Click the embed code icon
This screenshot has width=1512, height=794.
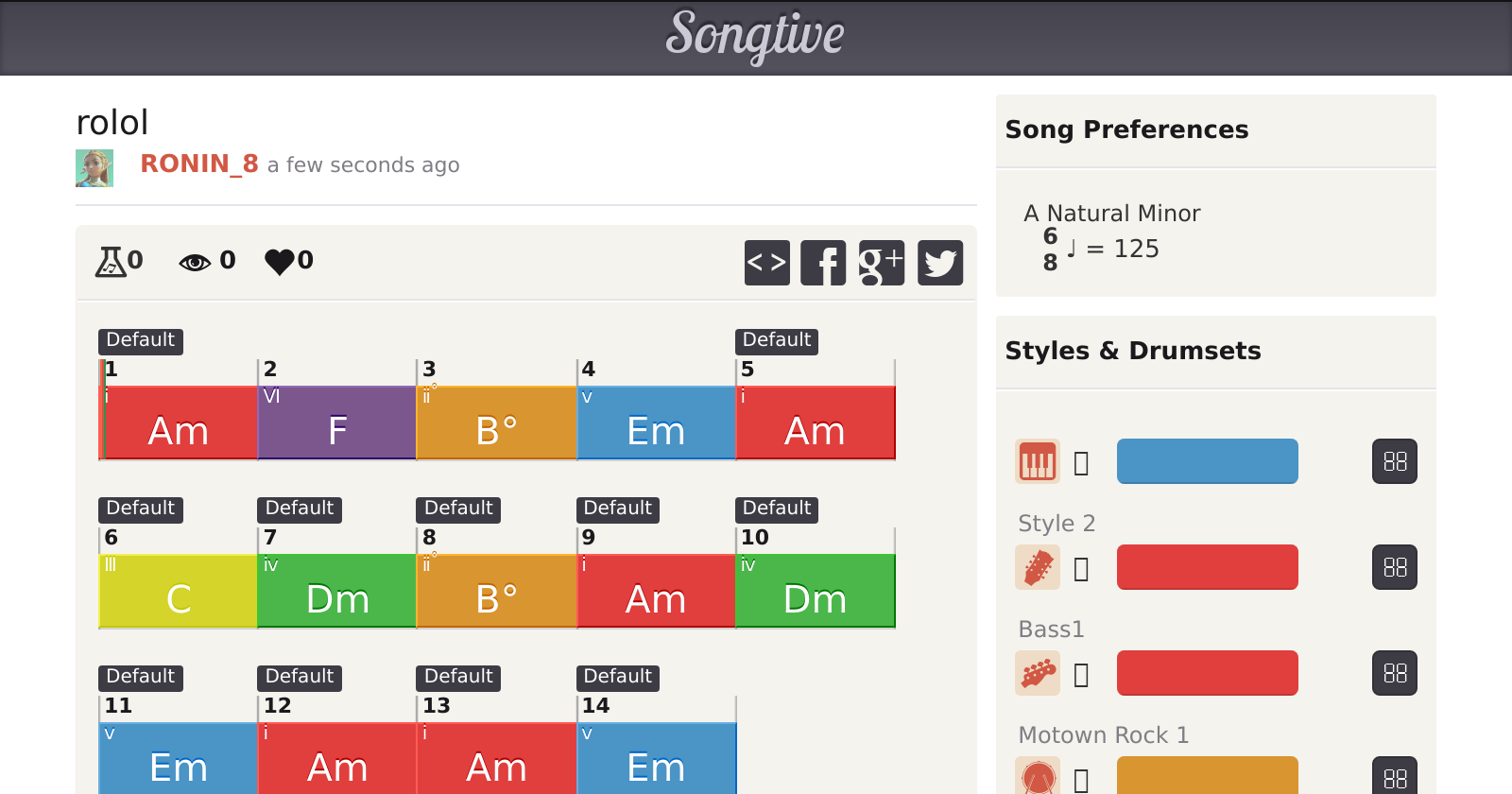click(x=766, y=263)
